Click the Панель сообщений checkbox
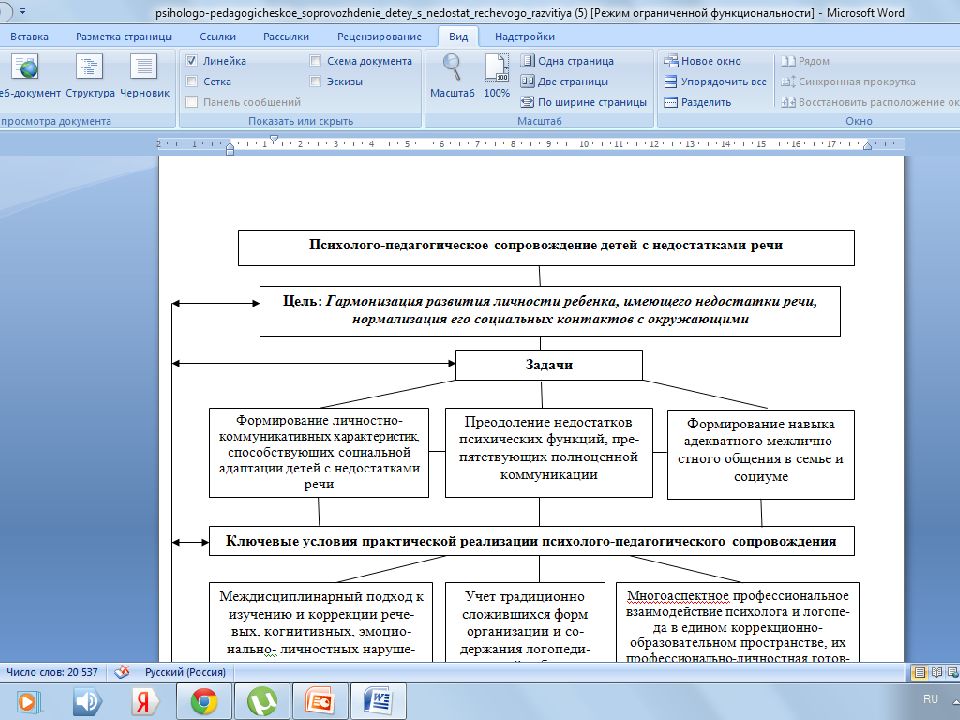Viewport: 960px width, 720px height. (192, 102)
